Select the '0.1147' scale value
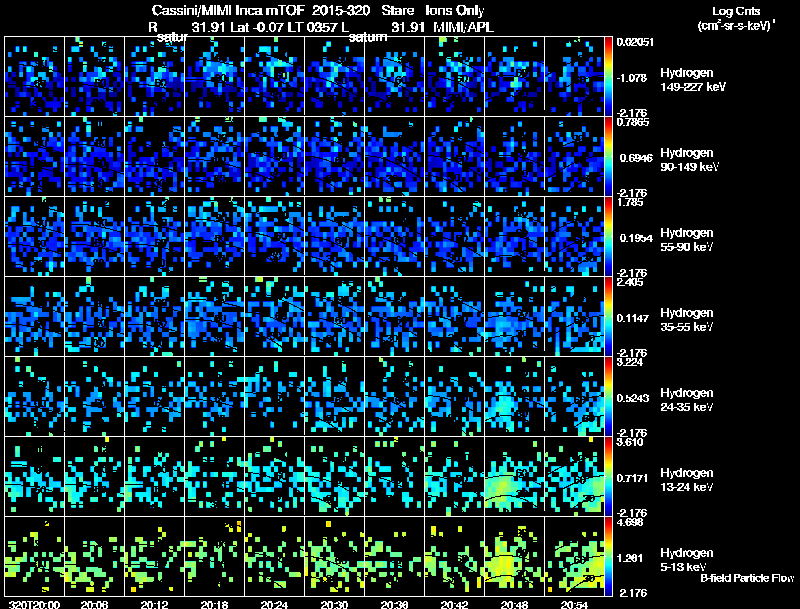Image resolution: width=800 pixels, height=609 pixels. pos(633,318)
